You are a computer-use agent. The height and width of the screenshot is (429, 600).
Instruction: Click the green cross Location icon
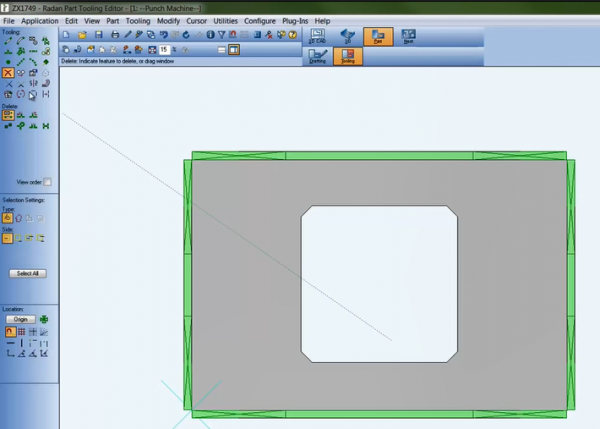tap(44, 319)
